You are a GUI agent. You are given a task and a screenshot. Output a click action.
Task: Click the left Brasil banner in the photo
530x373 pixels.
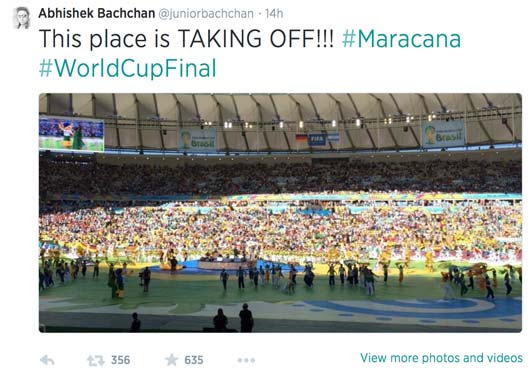pyautogui.click(x=197, y=139)
